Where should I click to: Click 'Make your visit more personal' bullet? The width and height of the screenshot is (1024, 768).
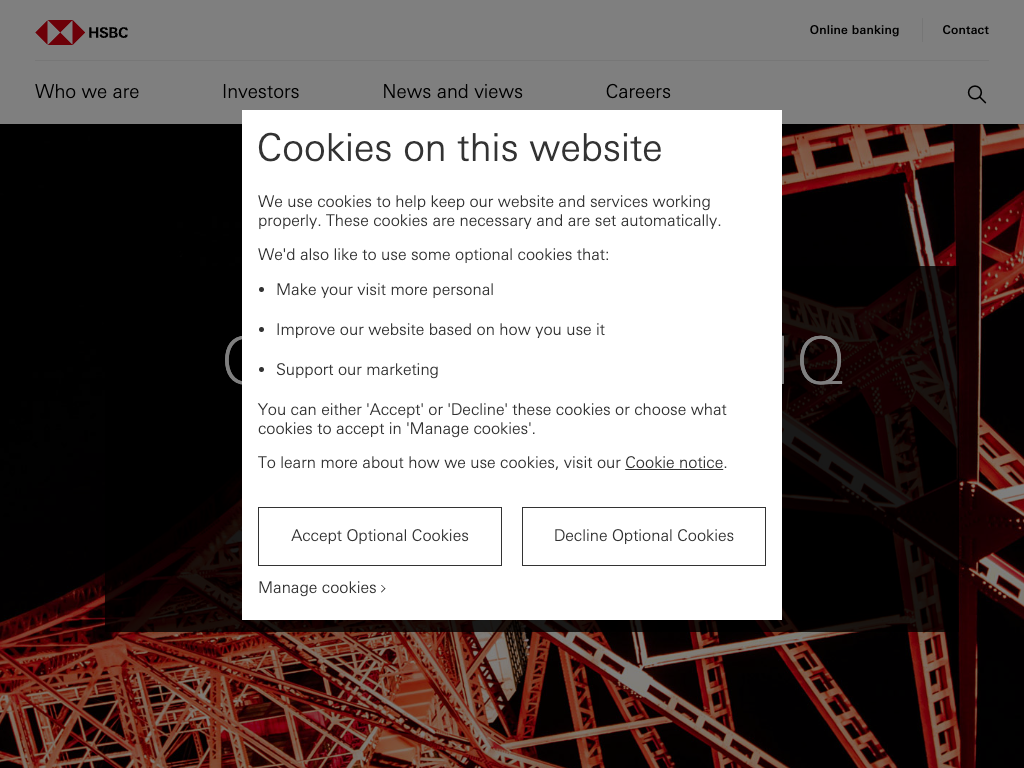coord(385,290)
